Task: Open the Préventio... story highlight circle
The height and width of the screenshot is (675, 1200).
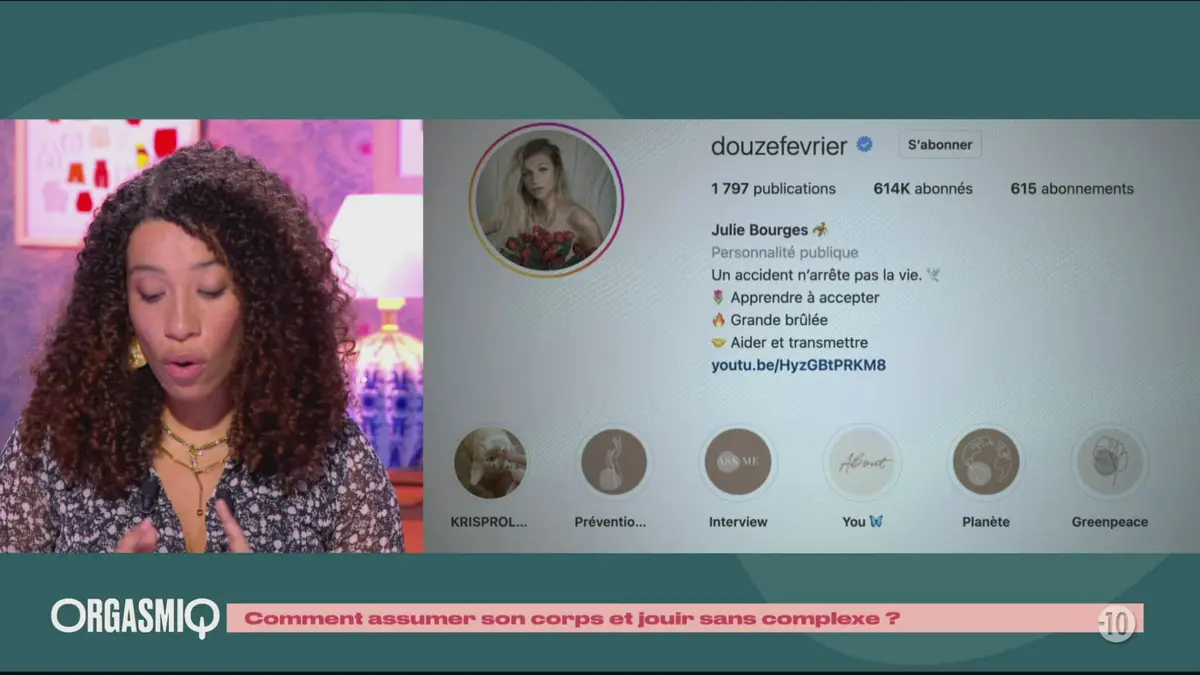Action: (x=613, y=463)
